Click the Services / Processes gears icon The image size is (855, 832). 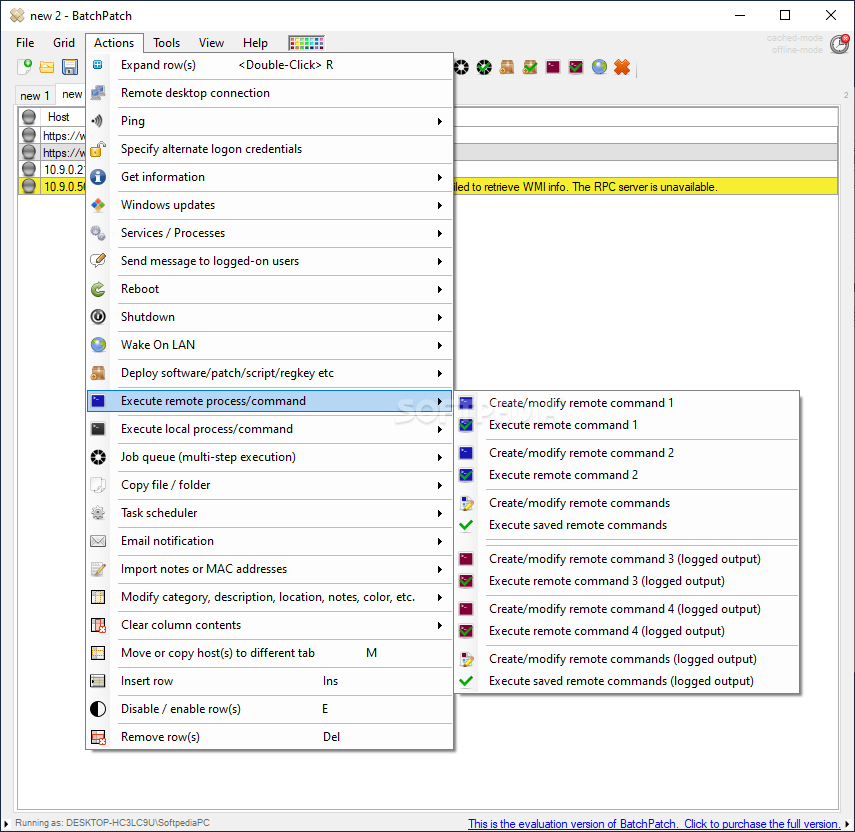click(x=98, y=233)
